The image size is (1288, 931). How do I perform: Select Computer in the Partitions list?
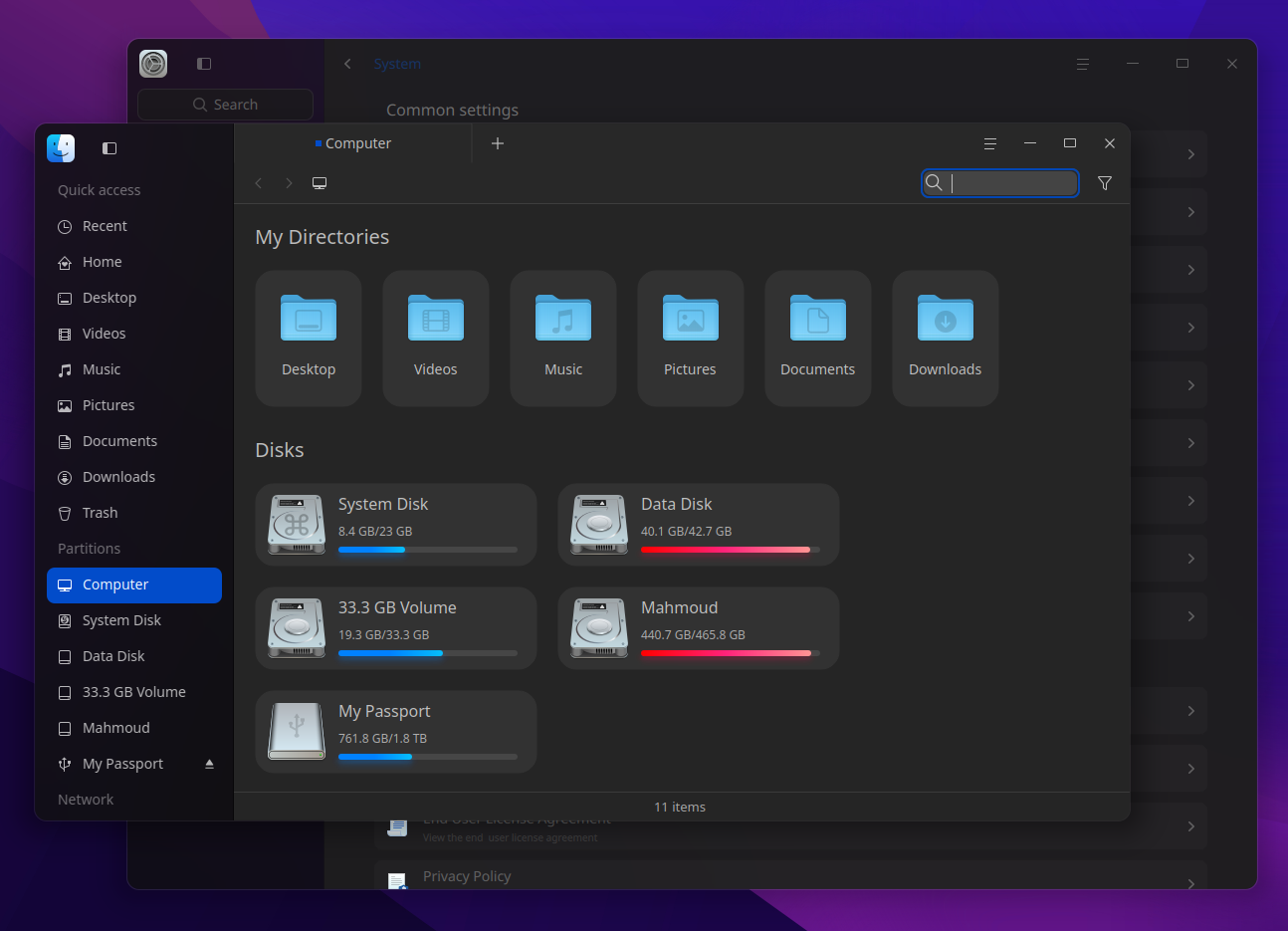click(134, 584)
